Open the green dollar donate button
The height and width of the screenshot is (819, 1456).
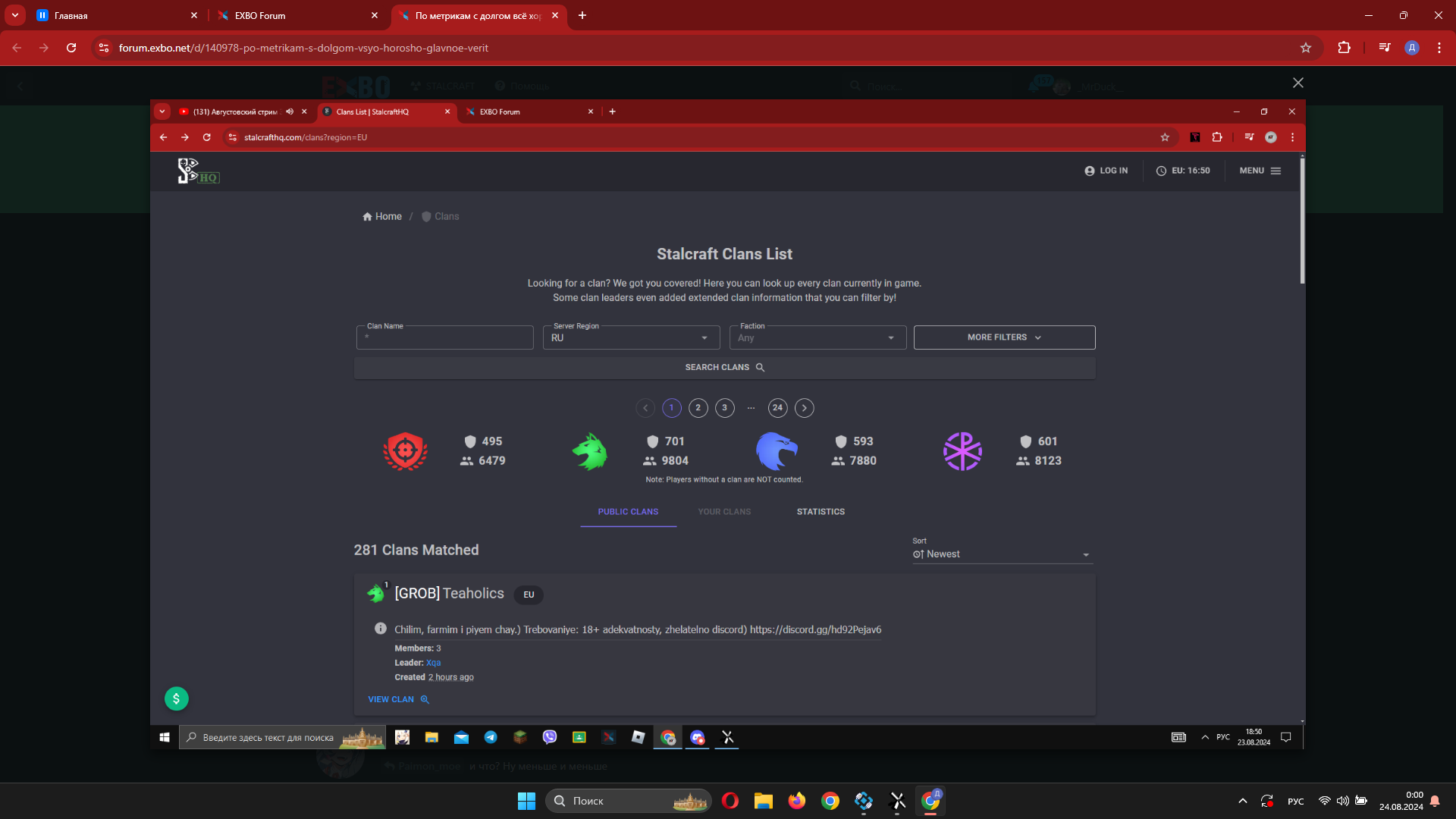pyautogui.click(x=177, y=698)
